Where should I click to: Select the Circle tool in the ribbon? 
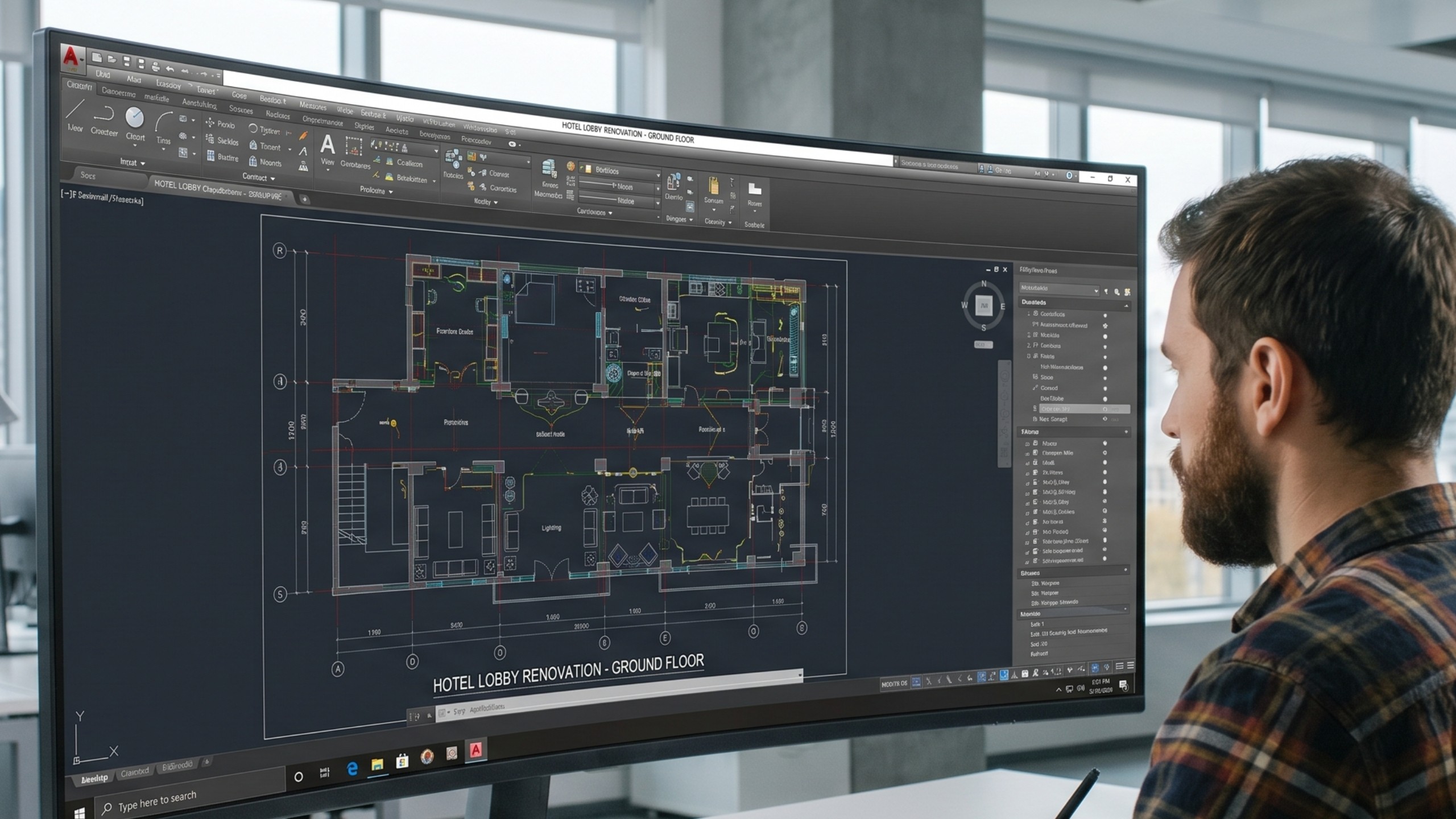tap(135, 125)
